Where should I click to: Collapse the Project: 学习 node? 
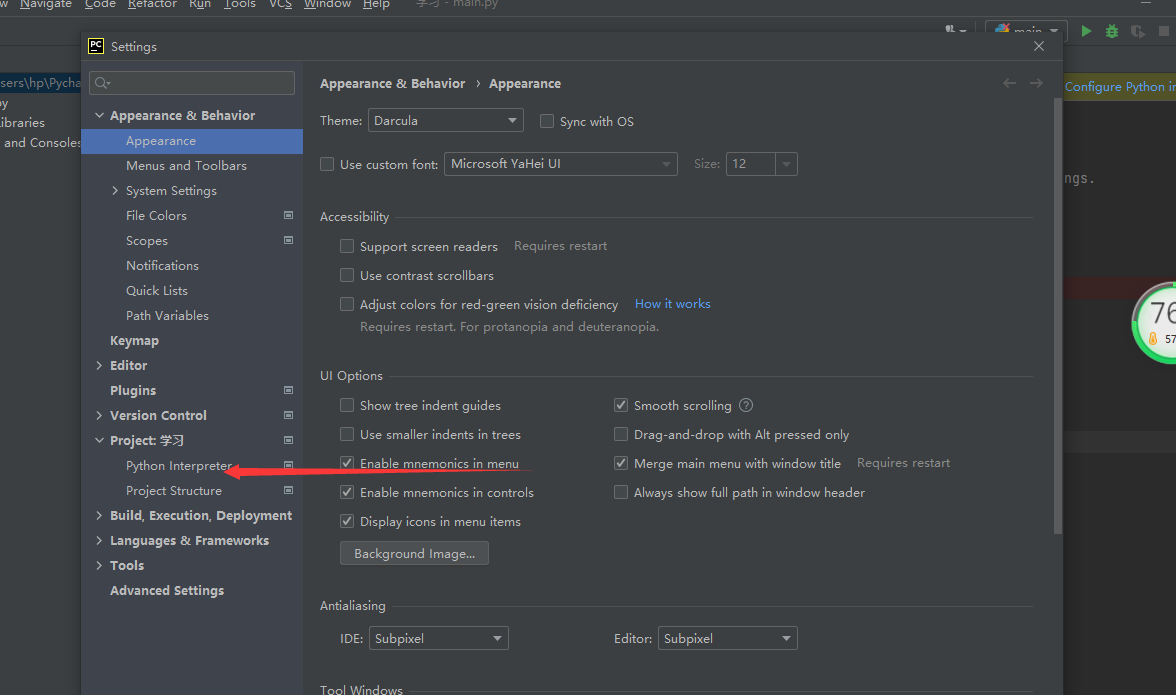click(x=99, y=440)
